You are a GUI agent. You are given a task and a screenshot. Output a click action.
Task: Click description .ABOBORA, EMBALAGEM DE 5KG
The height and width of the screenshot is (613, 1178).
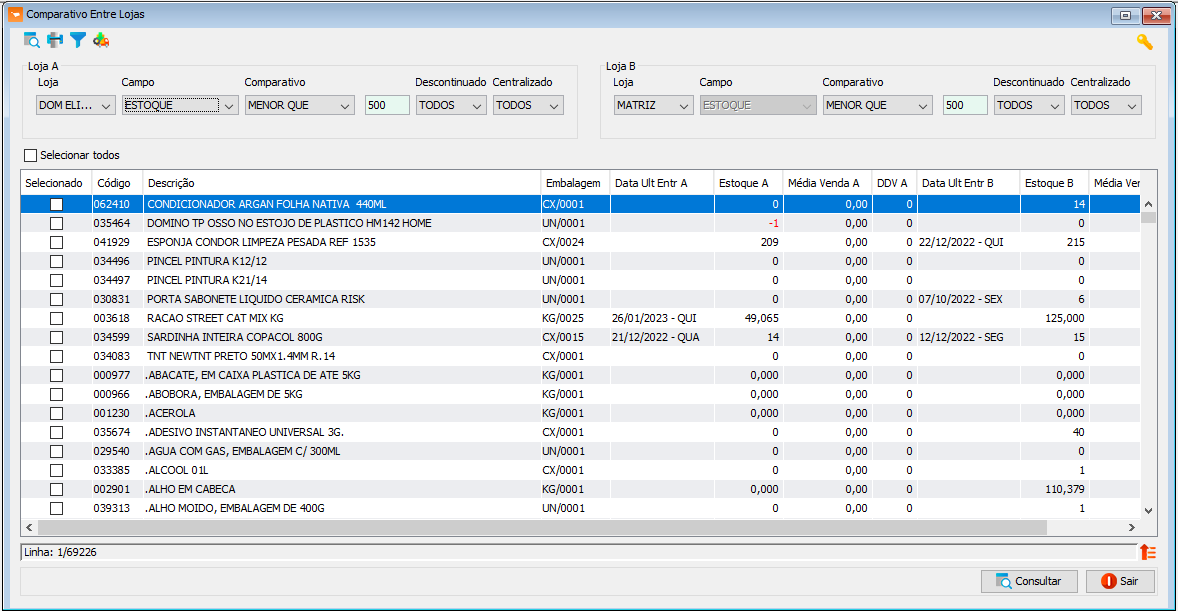tap(224, 394)
